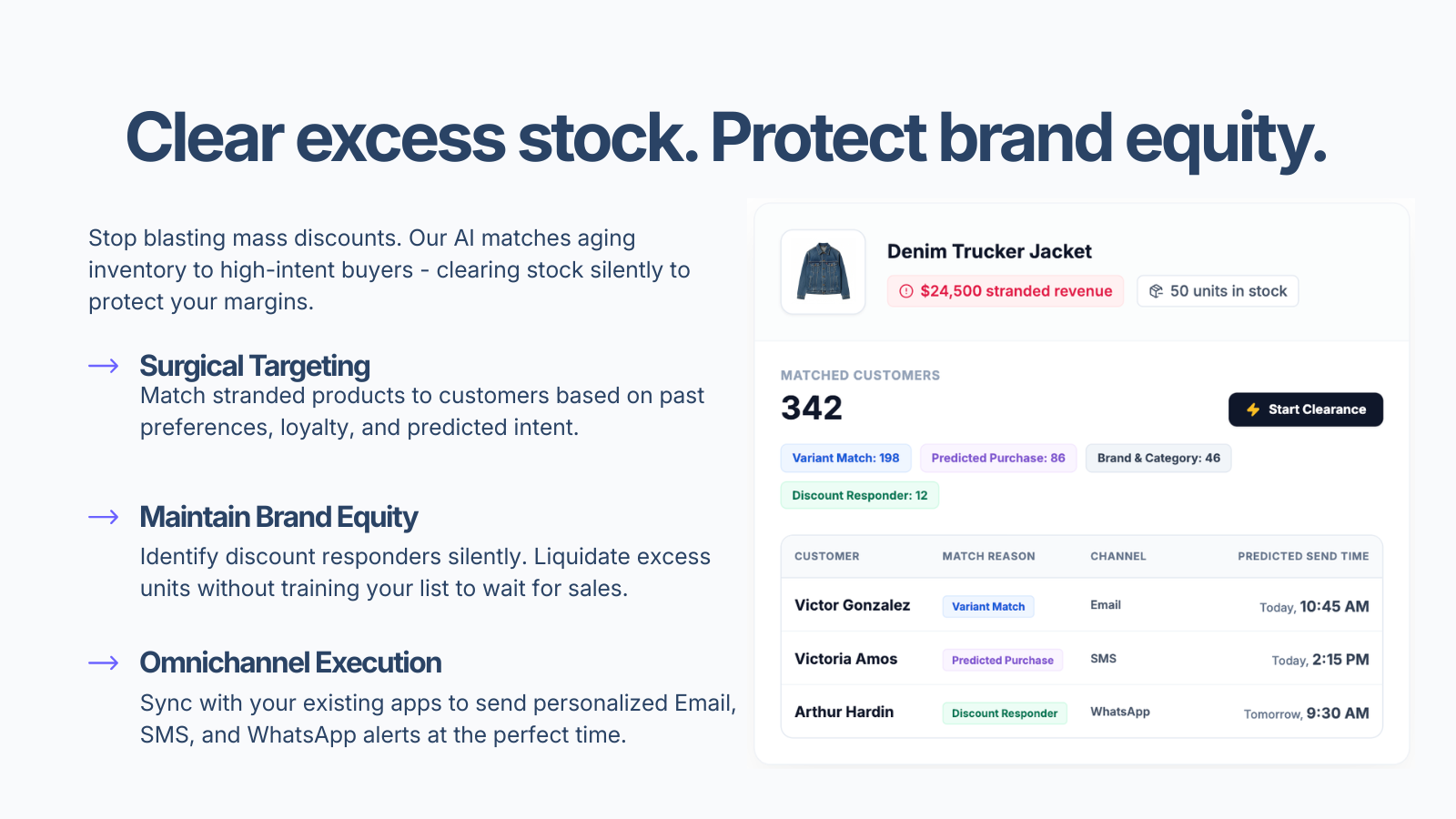Click the Discount Responder tag in Arthur's row
The image size is (1456, 819).
1005,713
